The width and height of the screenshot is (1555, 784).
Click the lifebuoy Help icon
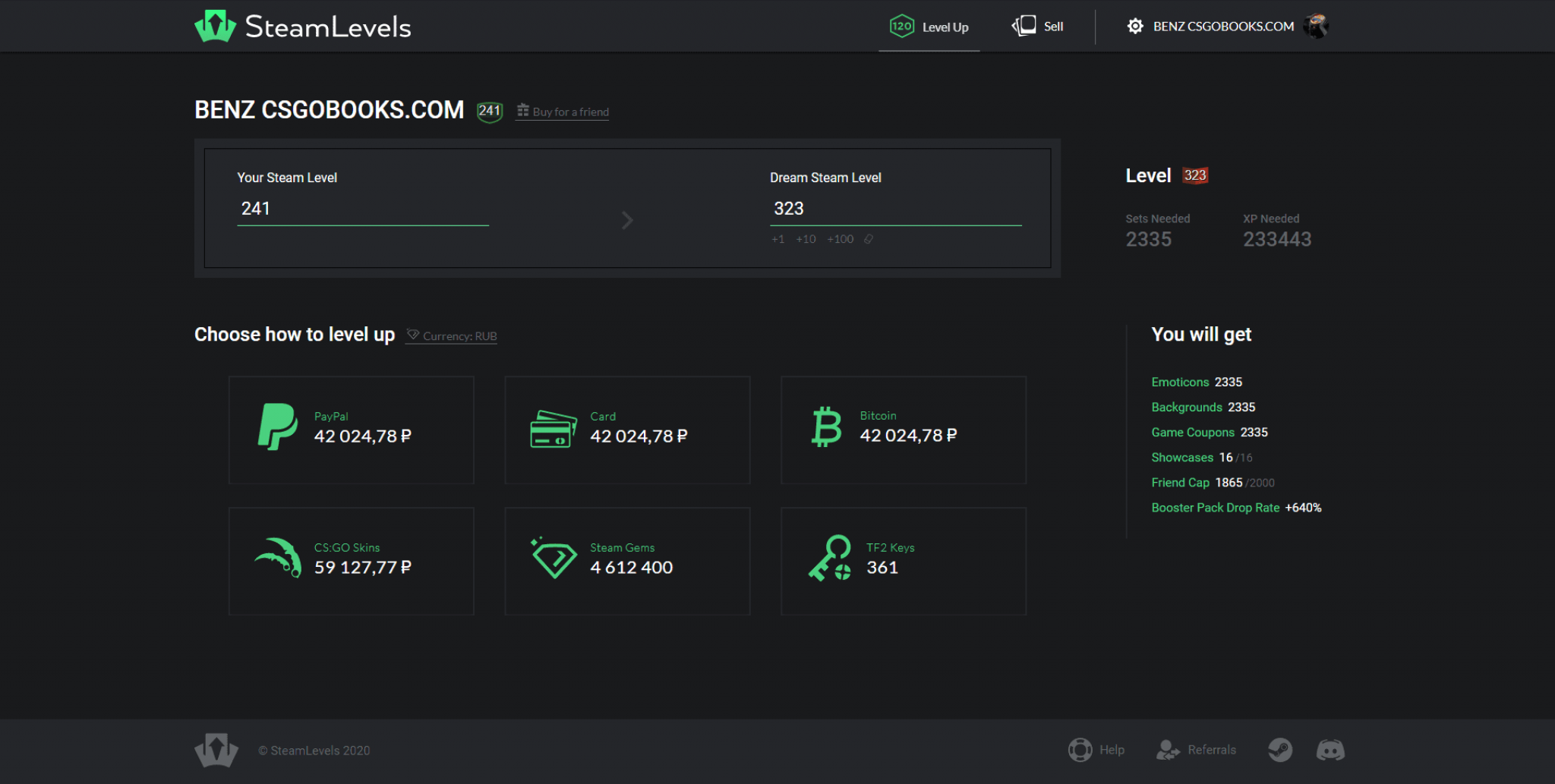click(1080, 750)
